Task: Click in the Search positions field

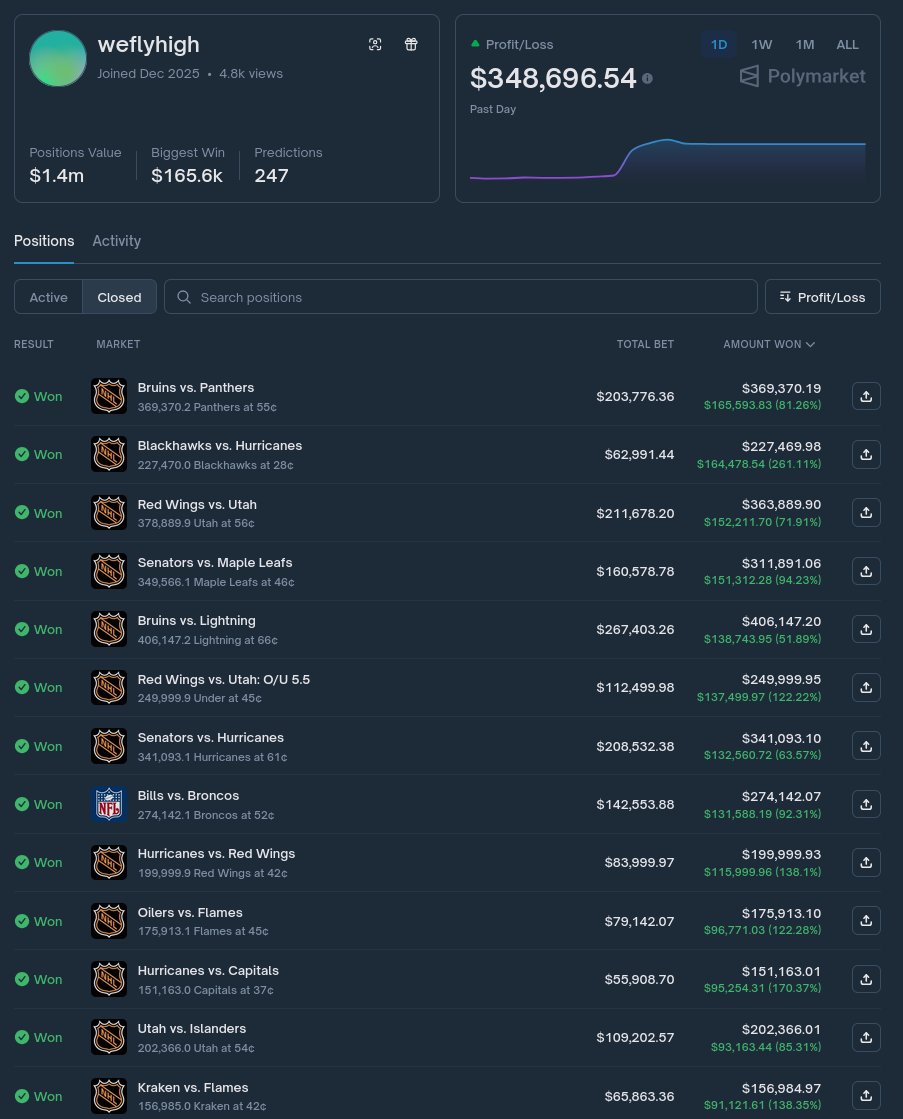Action: click(460, 297)
